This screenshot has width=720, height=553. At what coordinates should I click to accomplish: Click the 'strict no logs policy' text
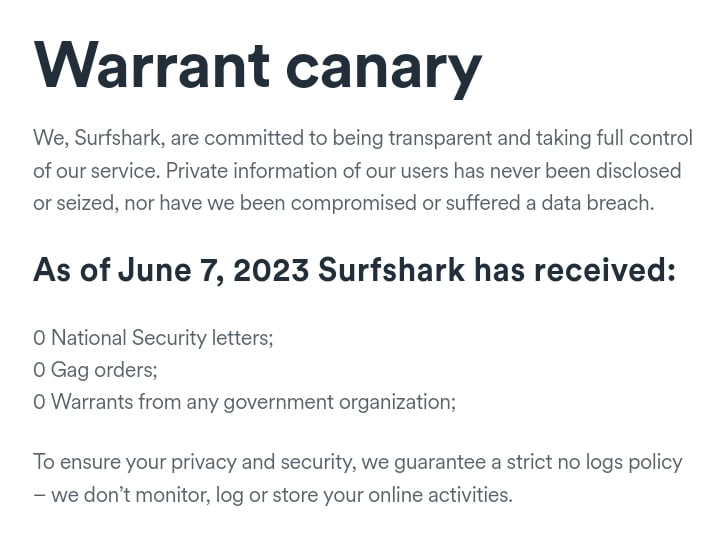pyautogui.click(x=594, y=463)
